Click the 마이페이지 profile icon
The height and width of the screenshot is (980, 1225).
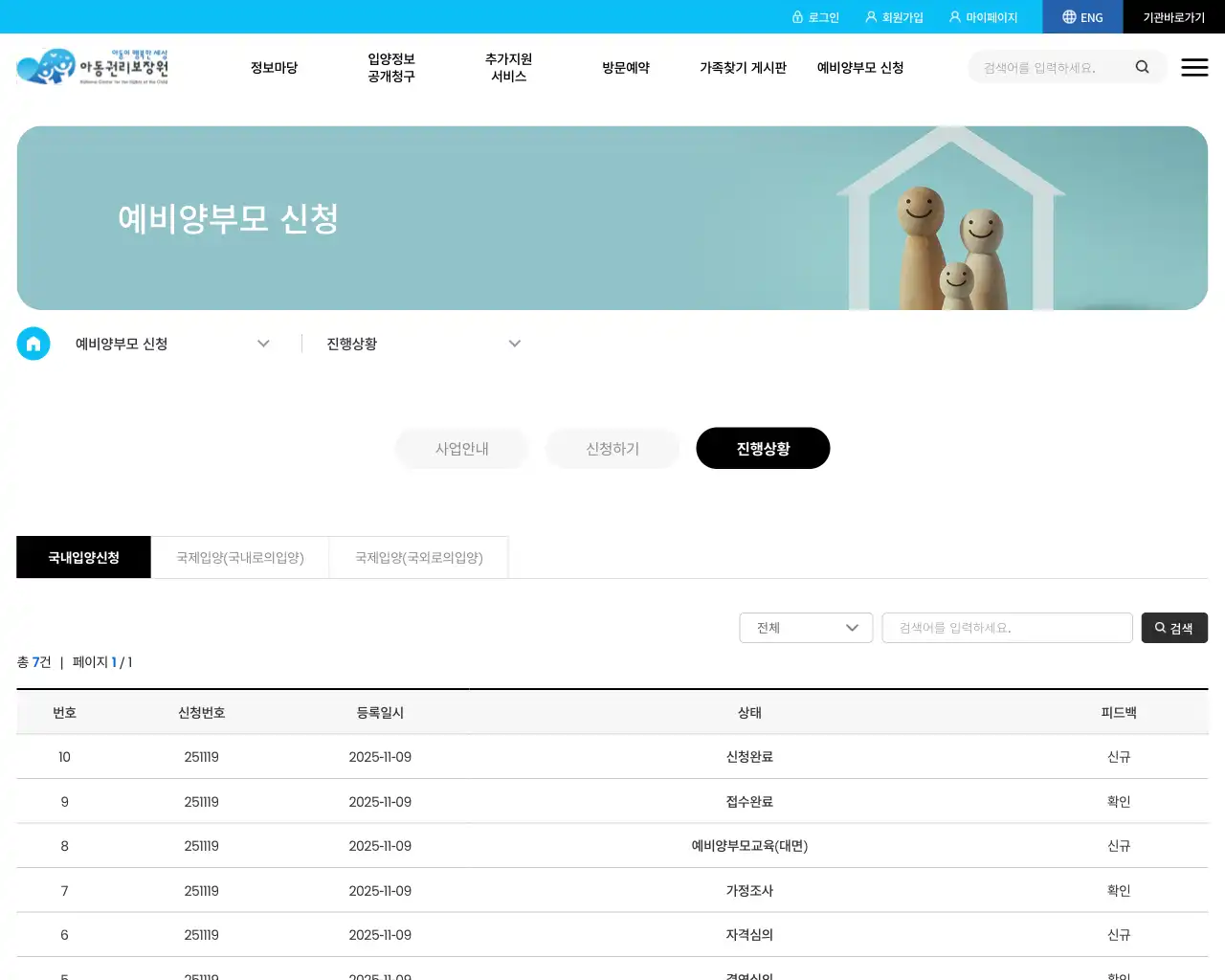pos(953,16)
